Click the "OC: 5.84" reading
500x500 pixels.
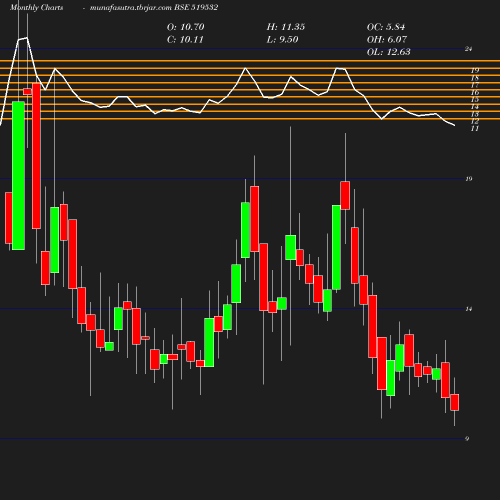click(x=386, y=27)
